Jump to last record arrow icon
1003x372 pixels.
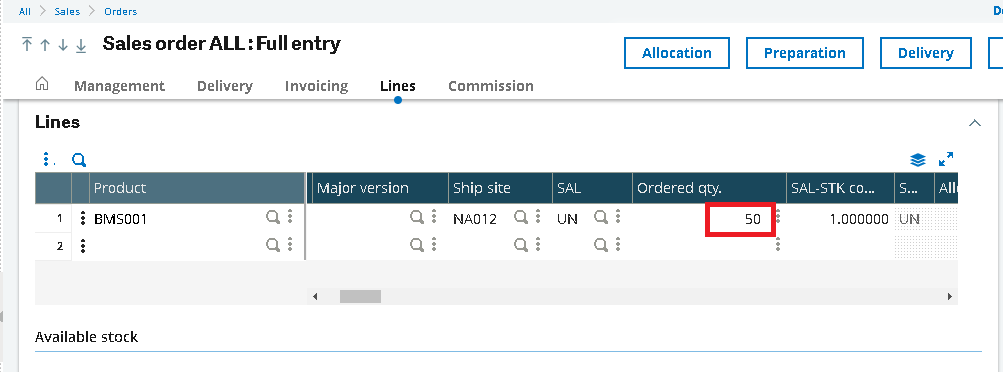coord(81,46)
